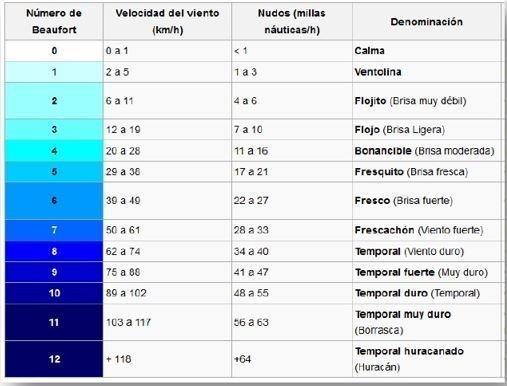Click the 'Número de Beaufort' column header
Image resolution: width=507 pixels, height=386 pixels.
click(54, 21)
